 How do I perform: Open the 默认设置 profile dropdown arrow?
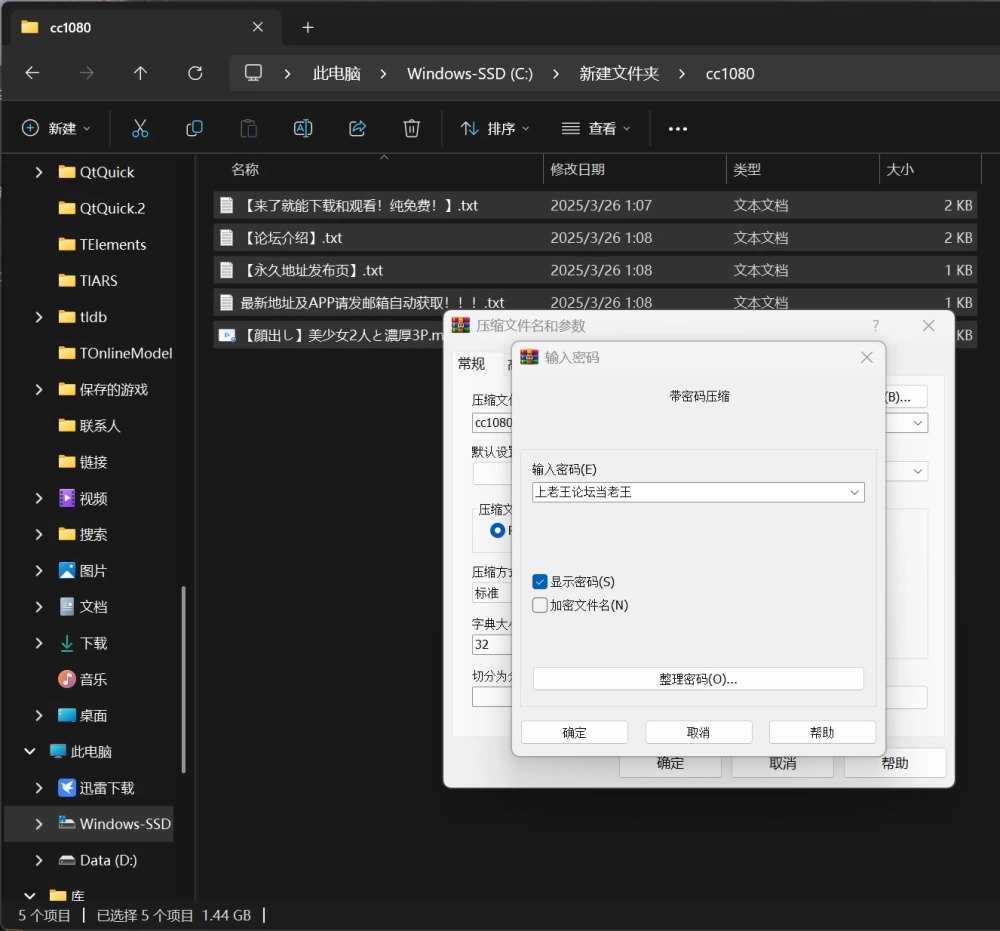click(918, 471)
